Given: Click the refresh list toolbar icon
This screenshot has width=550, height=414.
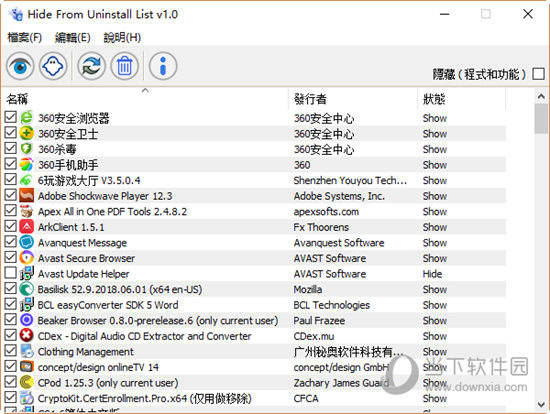Looking at the screenshot, I should pos(91,66).
